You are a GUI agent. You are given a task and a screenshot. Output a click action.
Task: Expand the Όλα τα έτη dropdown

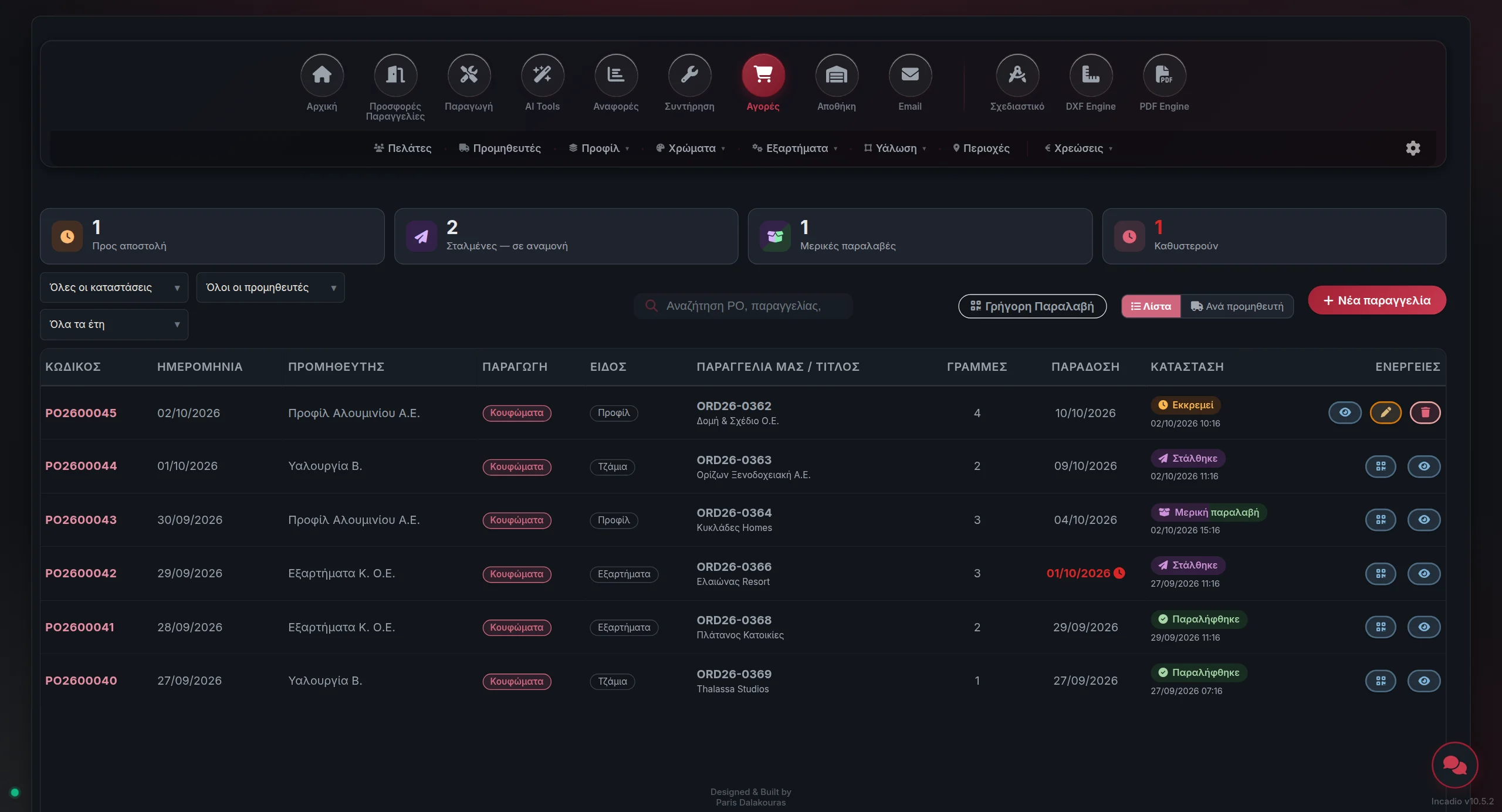pyautogui.click(x=114, y=324)
